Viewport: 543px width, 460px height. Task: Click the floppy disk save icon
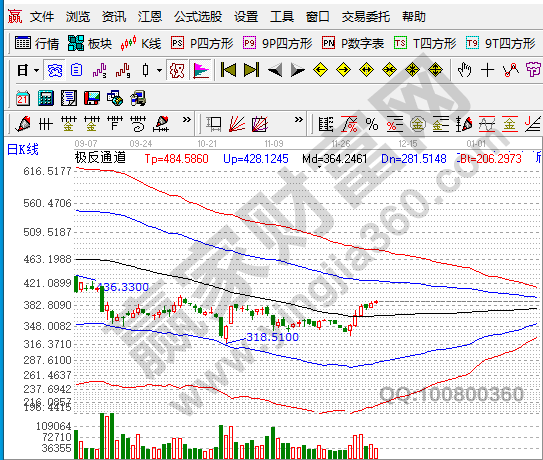click(x=92, y=98)
